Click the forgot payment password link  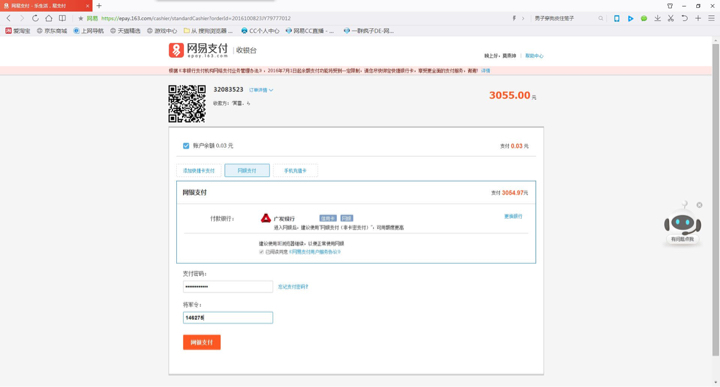[x=293, y=286]
